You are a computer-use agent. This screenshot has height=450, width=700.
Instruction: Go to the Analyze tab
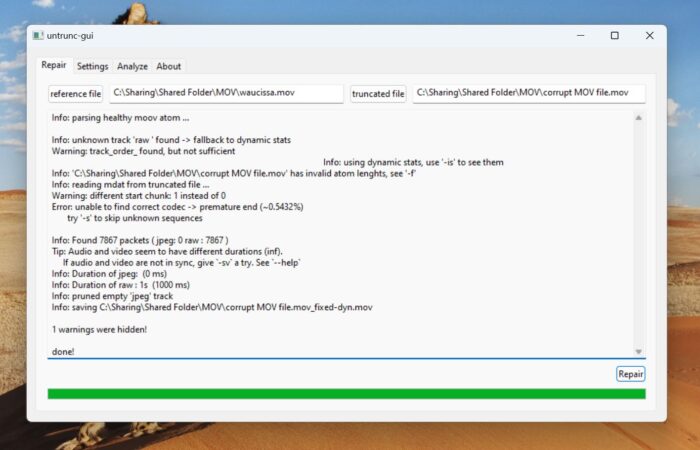pyautogui.click(x=132, y=67)
